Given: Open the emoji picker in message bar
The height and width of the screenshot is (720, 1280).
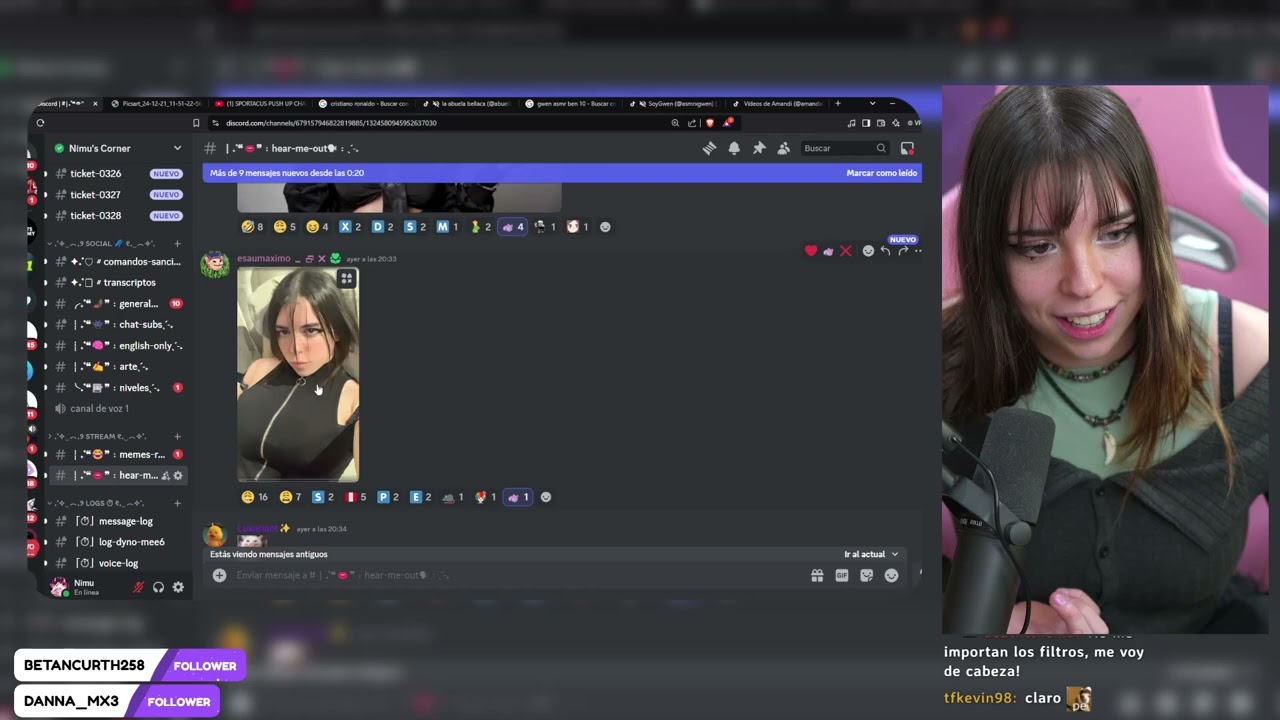Looking at the screenshot, I should click(891, 575).
